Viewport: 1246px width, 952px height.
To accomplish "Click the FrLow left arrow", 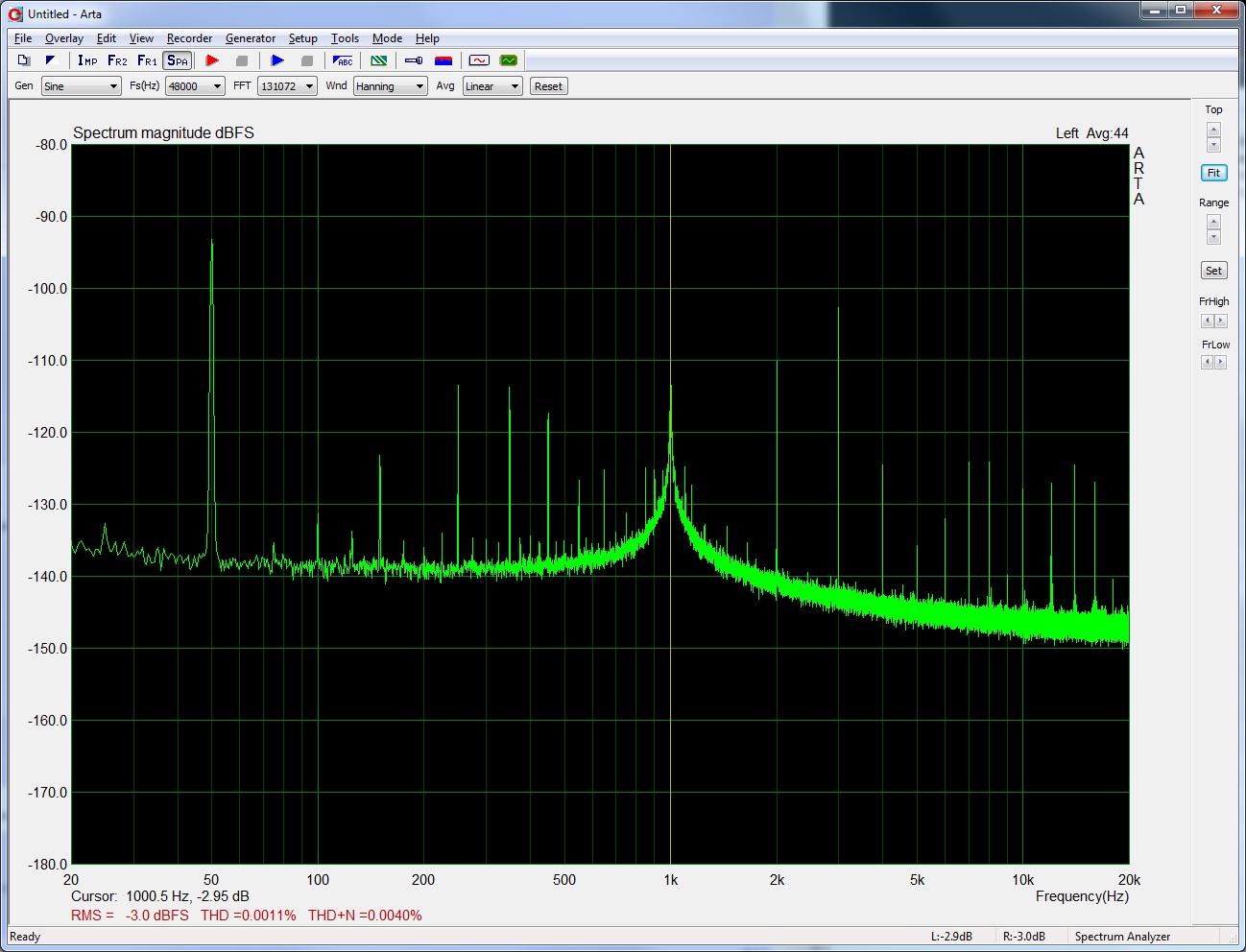I will click(1207, 362).
